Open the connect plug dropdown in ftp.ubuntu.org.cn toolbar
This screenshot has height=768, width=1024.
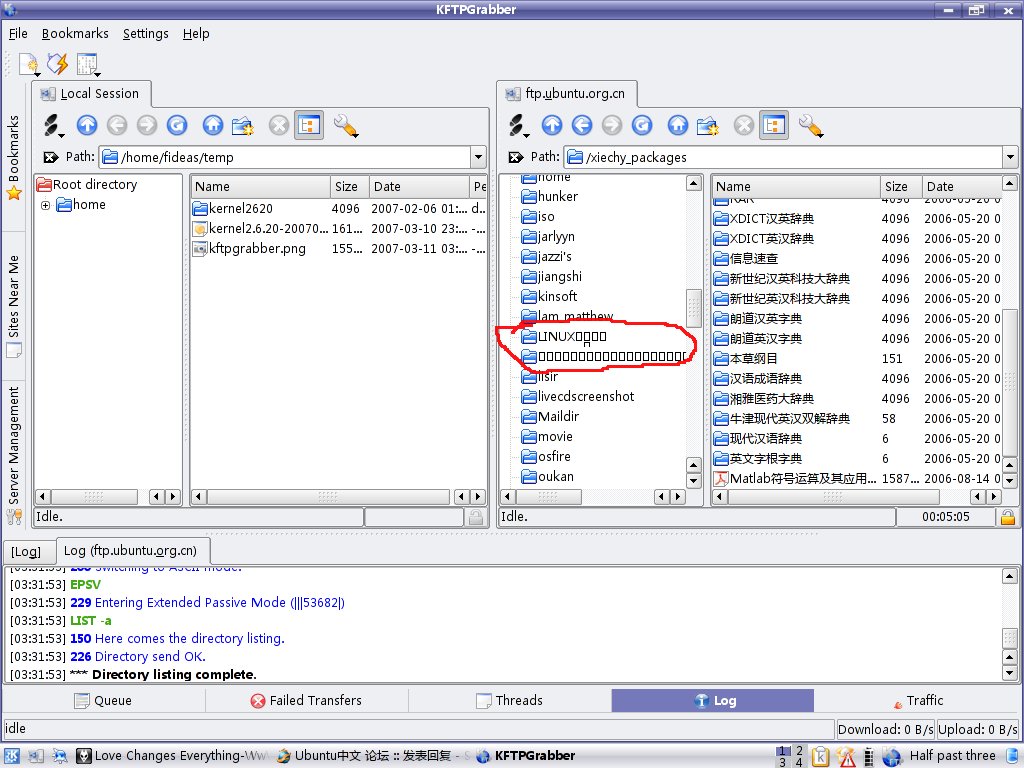pyautogui.click(x=519, y=125)
